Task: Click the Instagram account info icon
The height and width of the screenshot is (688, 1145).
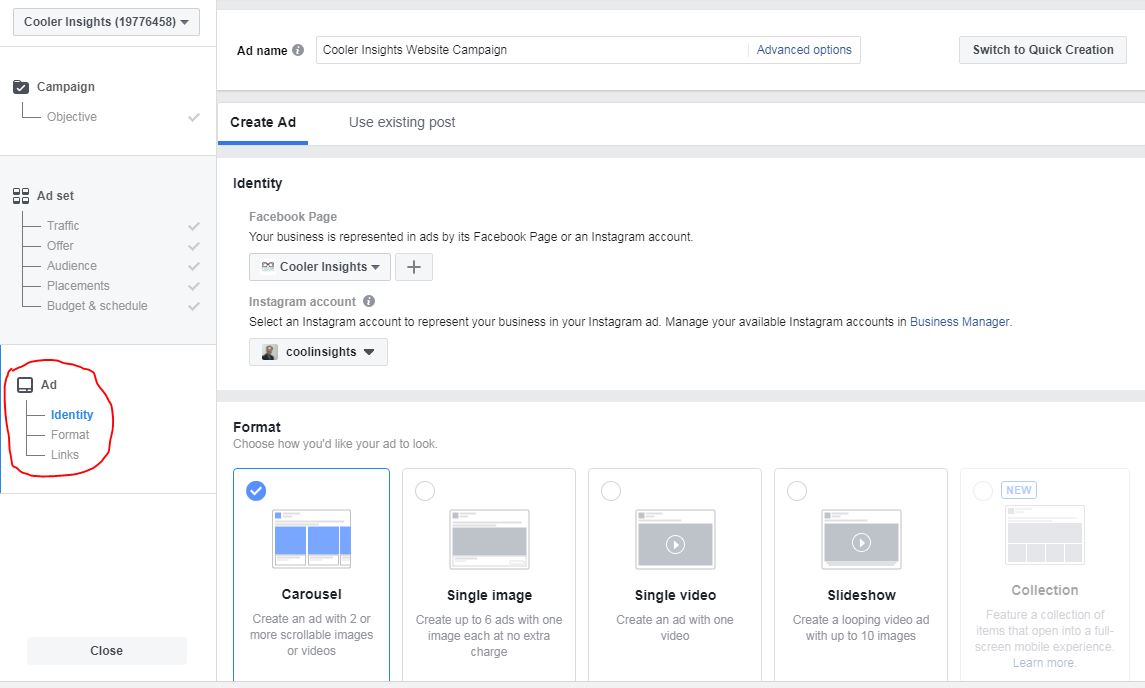Action: 369,301
